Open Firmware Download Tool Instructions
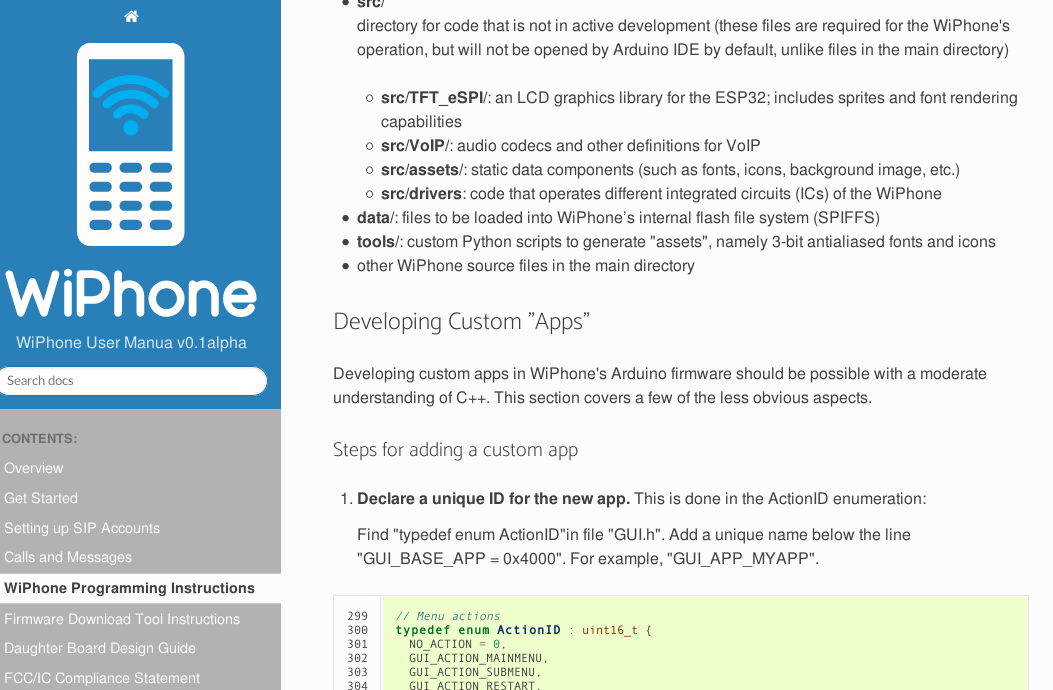1053x690 pixels. coord(122,619)
